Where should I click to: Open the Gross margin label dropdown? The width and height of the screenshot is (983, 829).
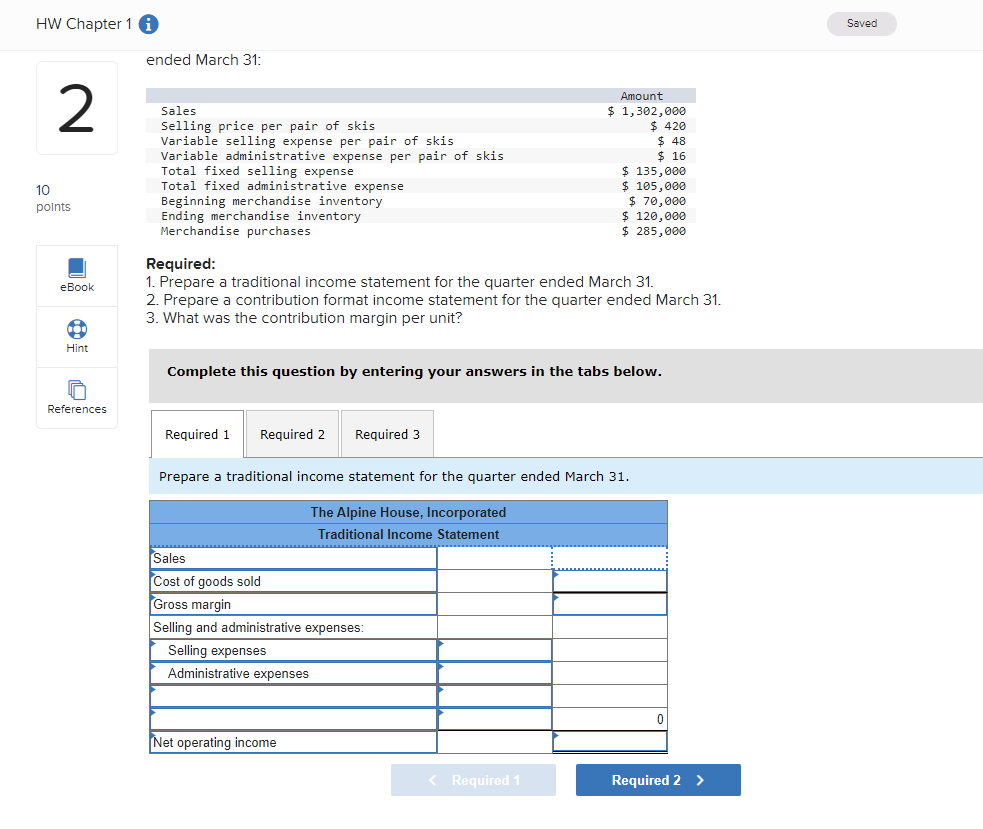[293, 605]
